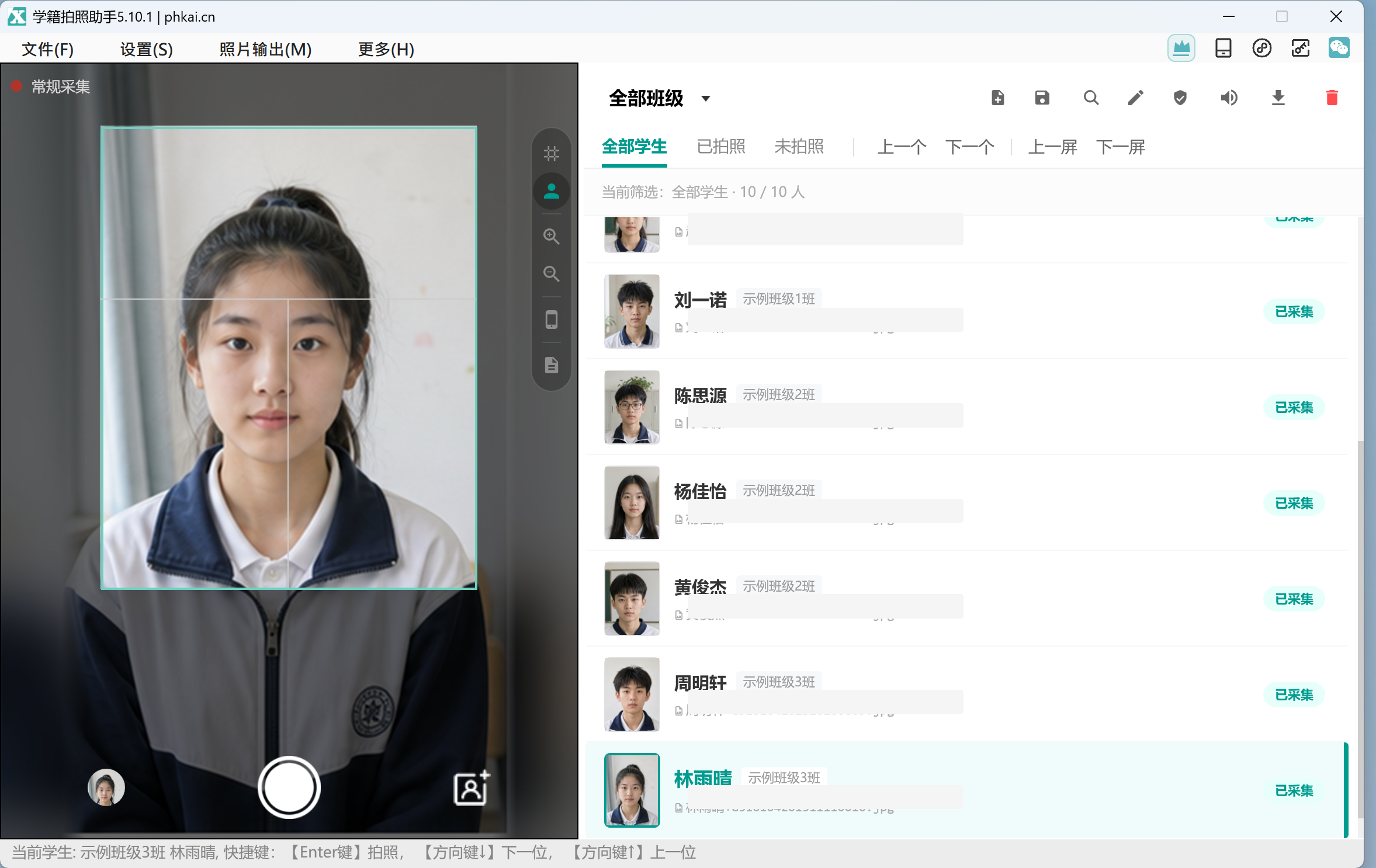Open the last captured photo round thumbnail
The image size is (1376, 868).
[x=106, y=787]
